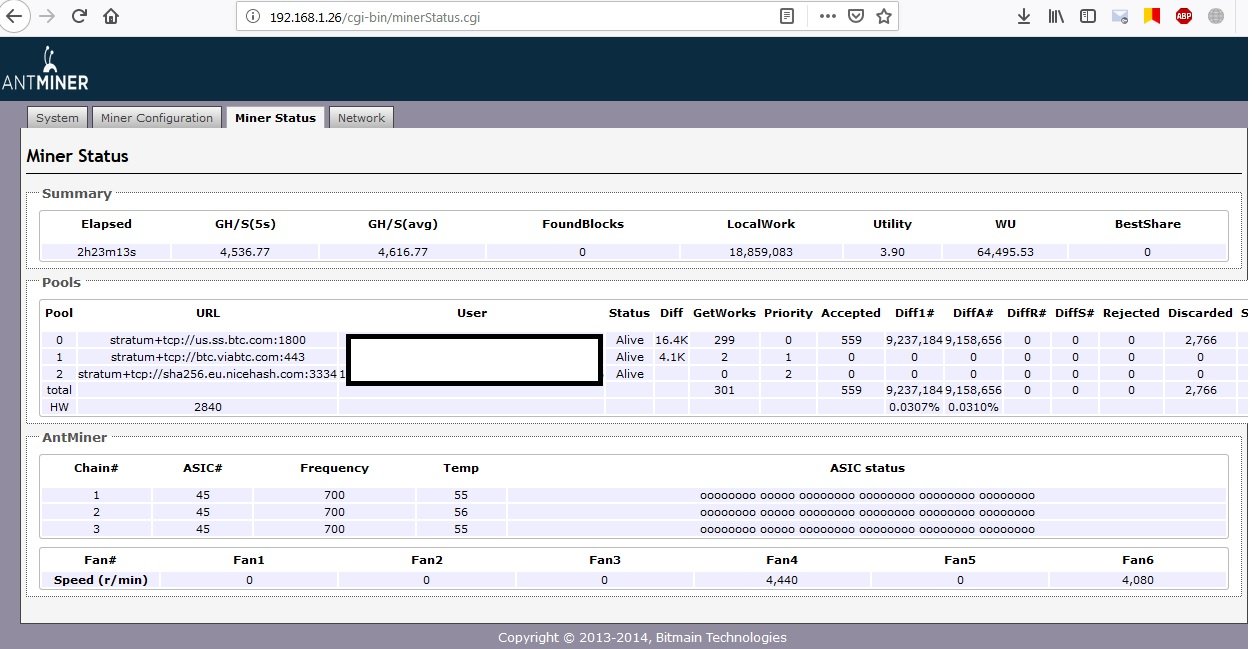Select the Miner Status tab
This screenshot has width=1259, height=649.
[x=275, y=118]
